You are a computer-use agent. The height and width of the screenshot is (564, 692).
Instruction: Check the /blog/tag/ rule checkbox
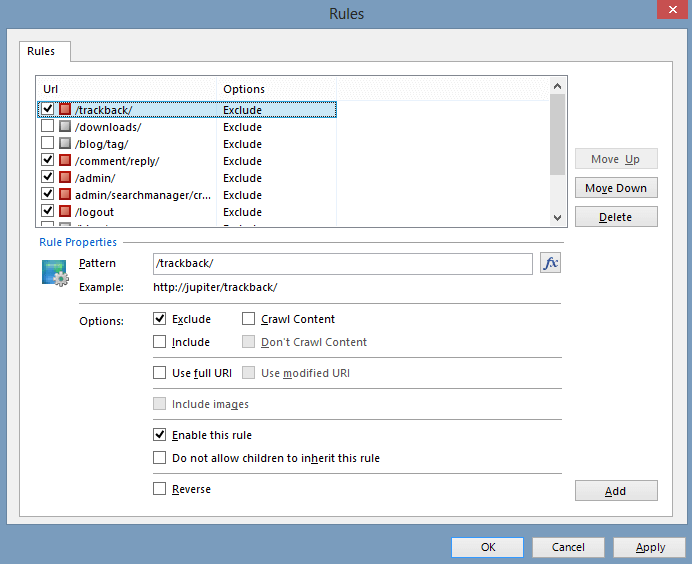tap(47, 143)
